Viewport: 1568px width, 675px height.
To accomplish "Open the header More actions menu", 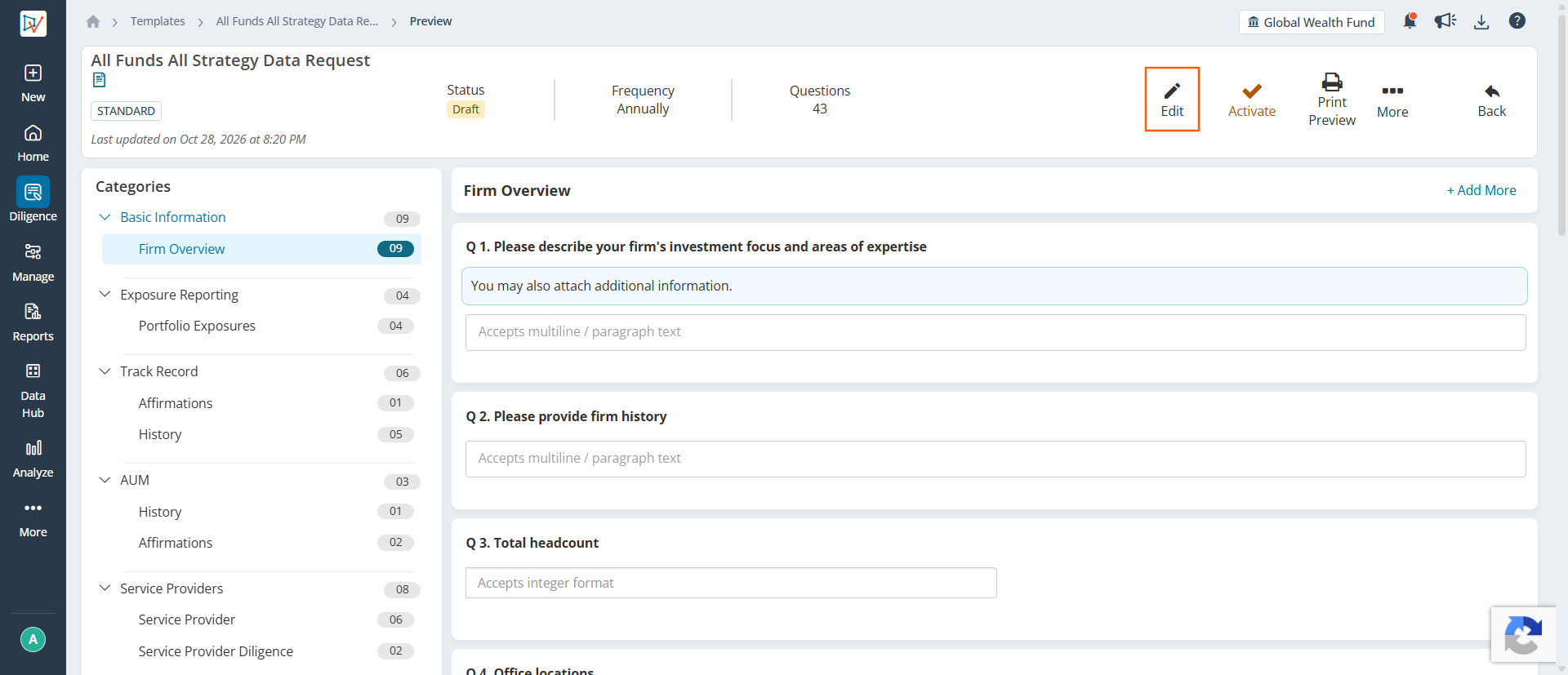I will 1392,101.
